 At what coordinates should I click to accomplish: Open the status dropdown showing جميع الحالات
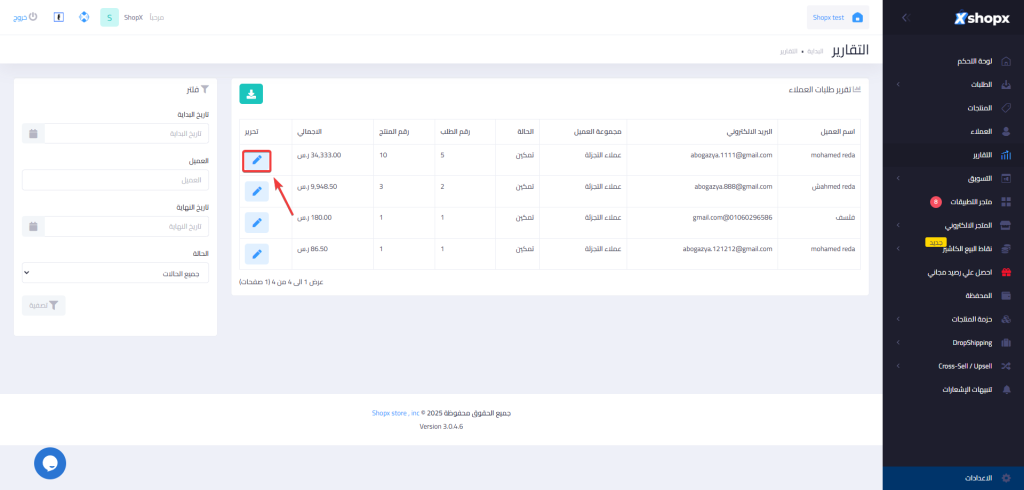pos(116,273)
